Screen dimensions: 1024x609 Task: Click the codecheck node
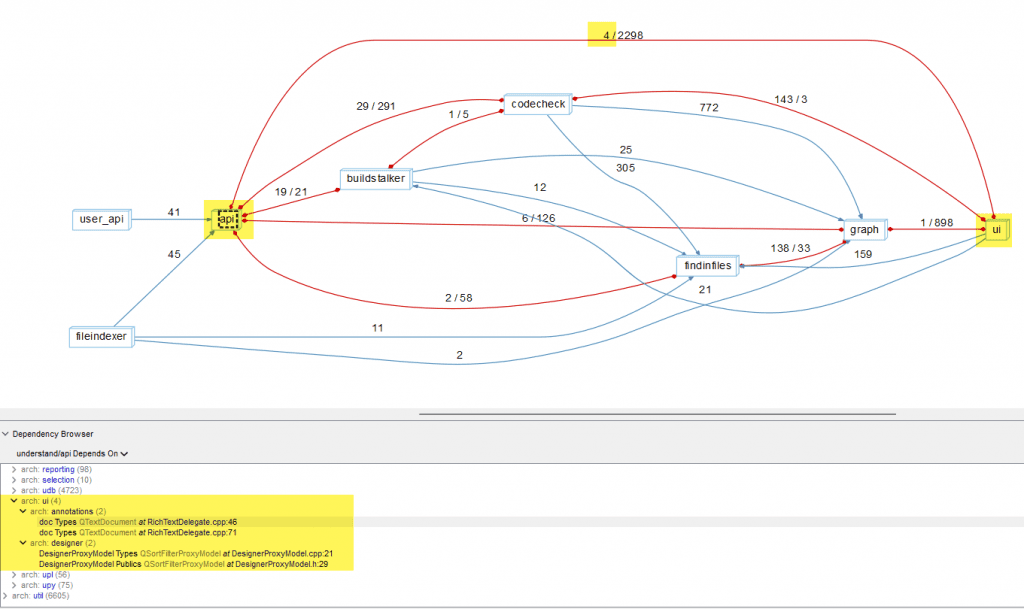(x=538, y=103)
